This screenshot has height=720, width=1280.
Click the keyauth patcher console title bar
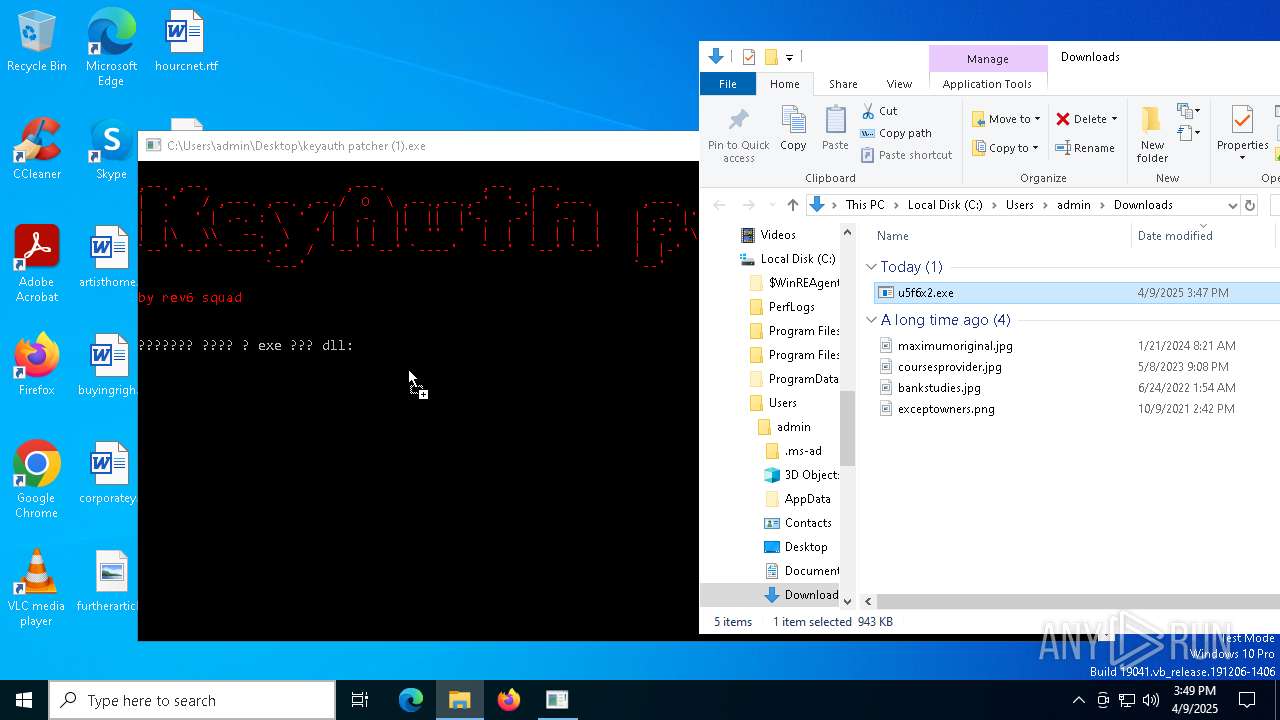(x=418, y=146)
